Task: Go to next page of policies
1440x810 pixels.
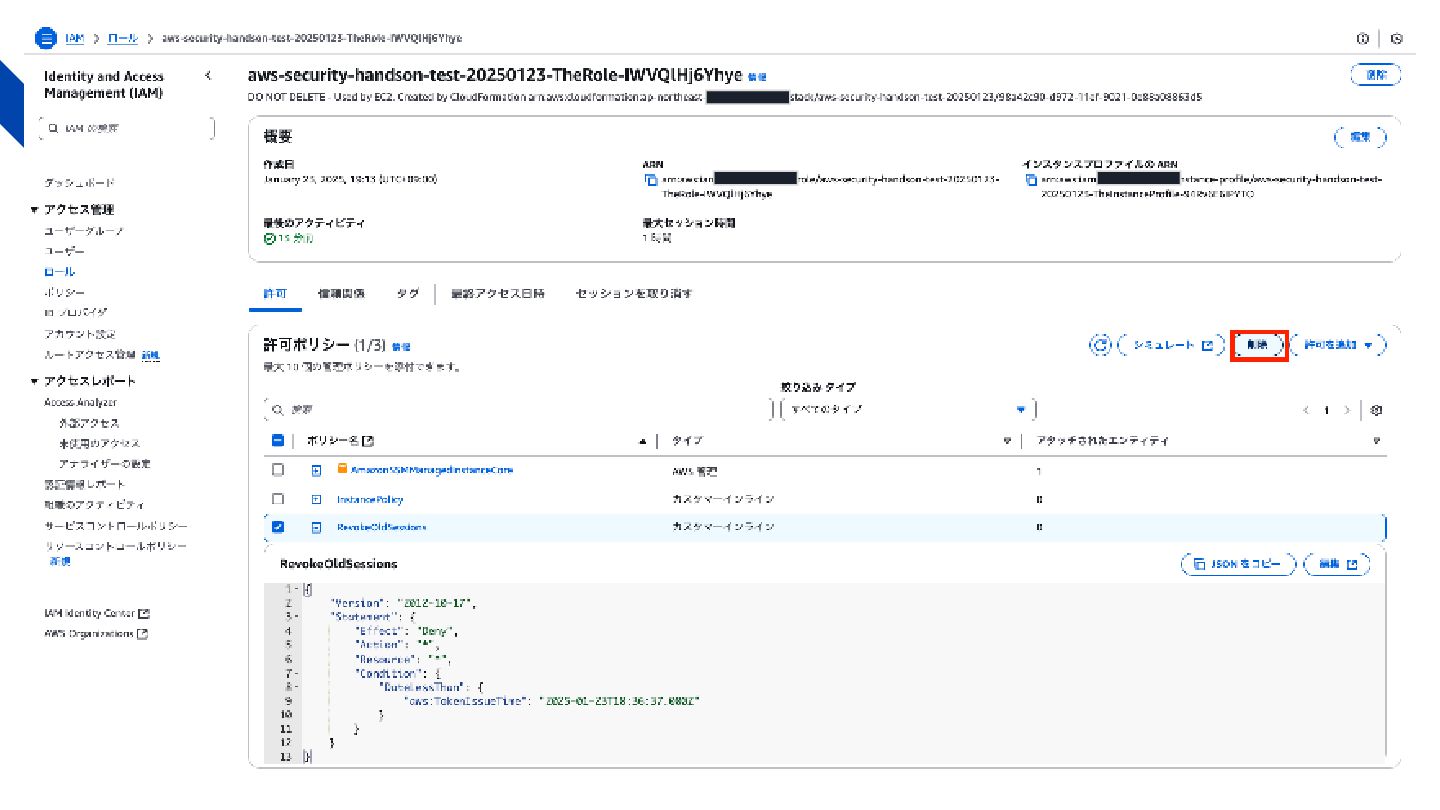Action: pyautogui.click(x=1347, y=410)
